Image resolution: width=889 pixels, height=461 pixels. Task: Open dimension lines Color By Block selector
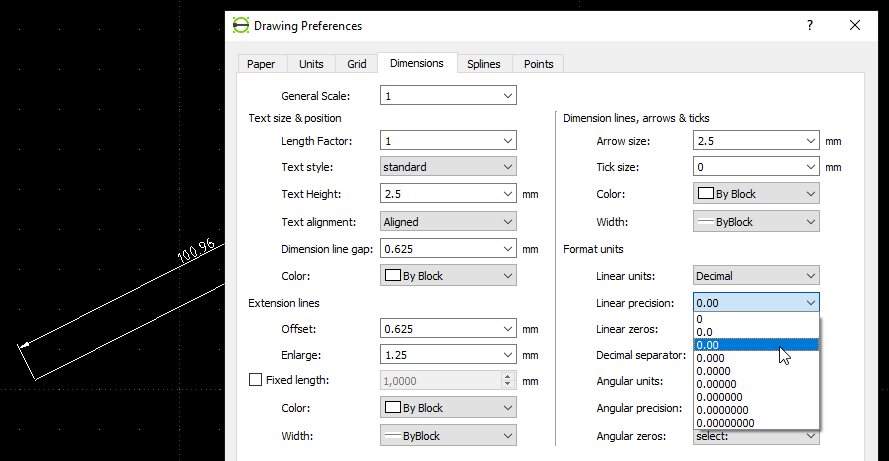click(x=756, y=194)
